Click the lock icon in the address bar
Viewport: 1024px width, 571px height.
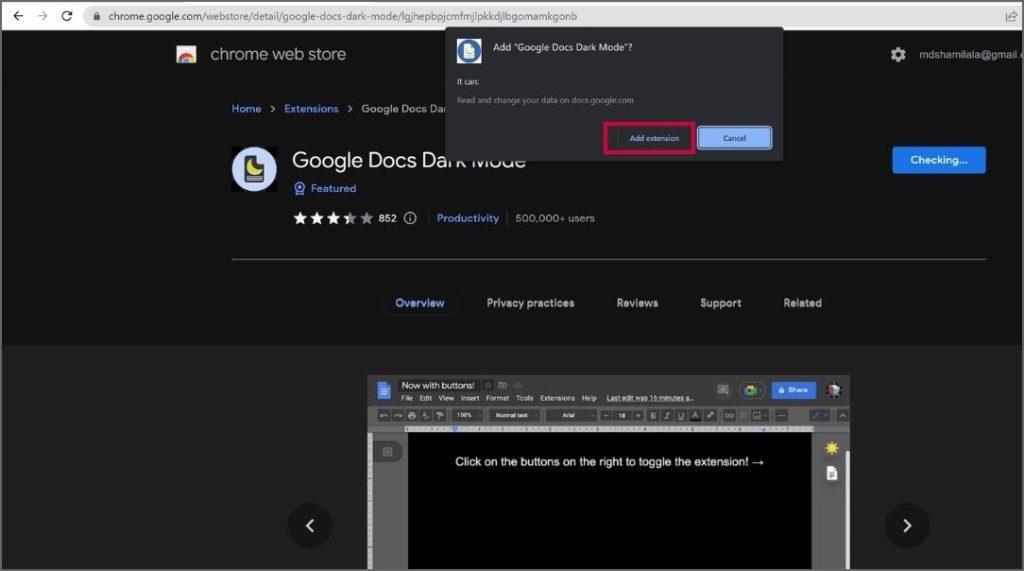point(97,16)
